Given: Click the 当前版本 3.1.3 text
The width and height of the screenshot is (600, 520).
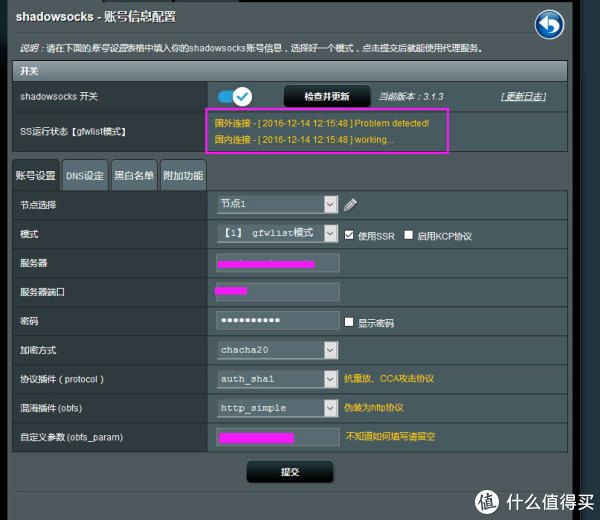Looking at the screenshot, I should click(x=411, y=96).
